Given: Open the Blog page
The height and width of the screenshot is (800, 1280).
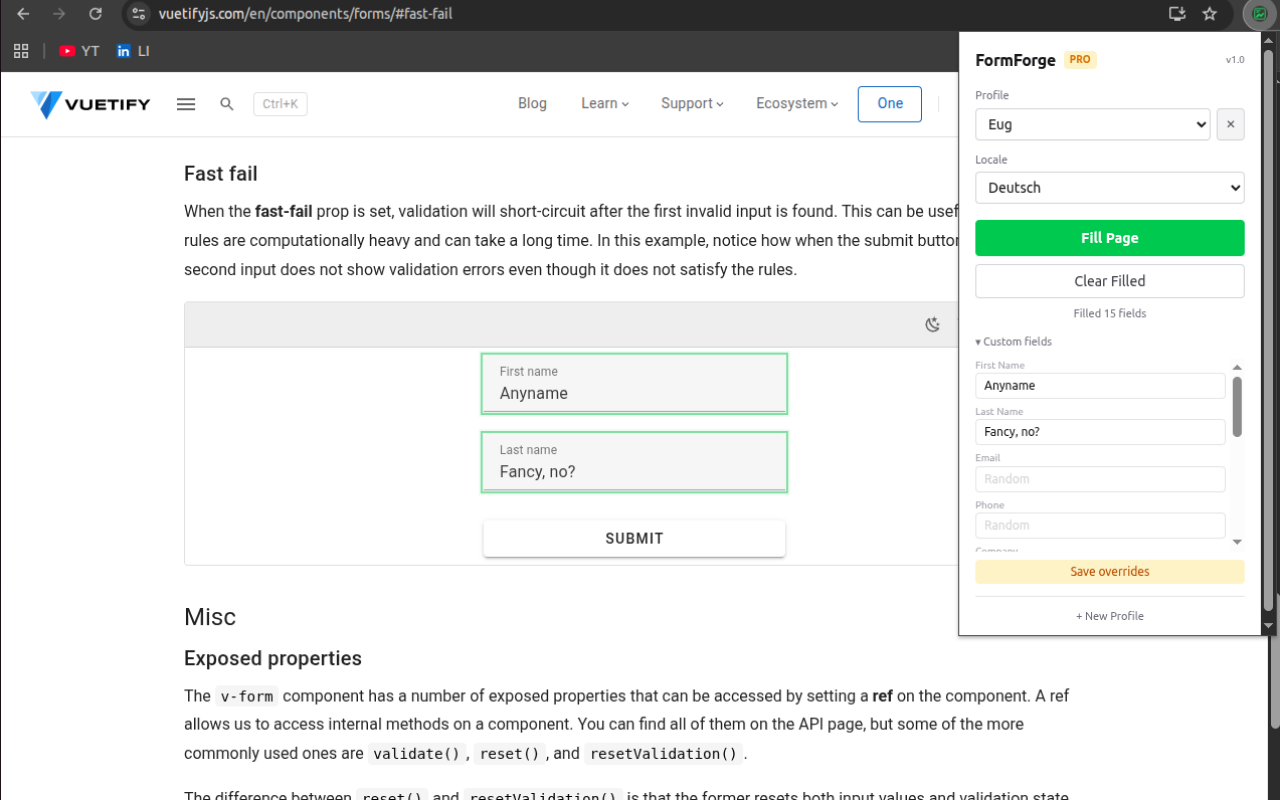Looking at the screenshot, I should pos(532,103).
